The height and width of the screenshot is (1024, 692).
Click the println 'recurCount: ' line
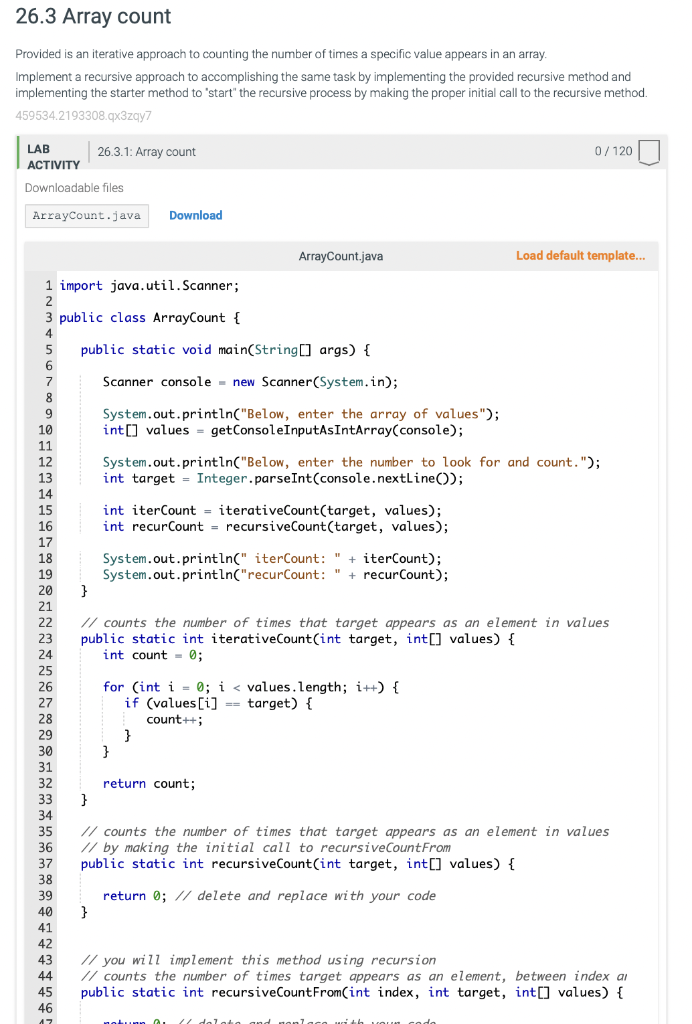click(x=275, y=575)
